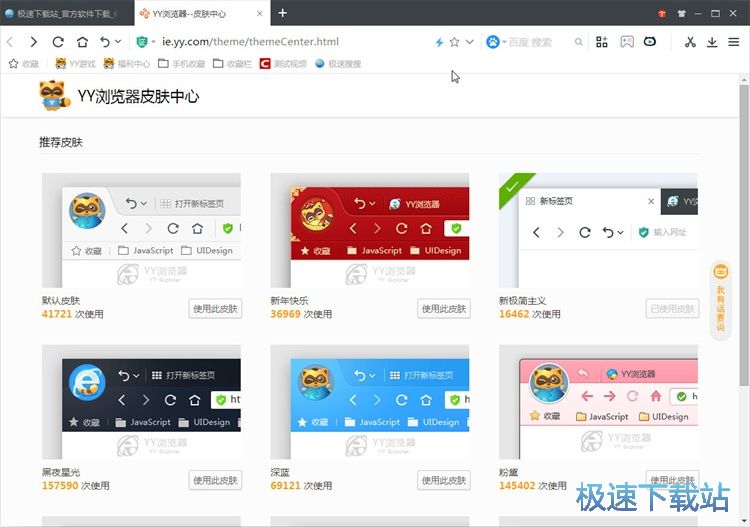The image size is (750, 527).
Task: Click the YY浏览器皮肤中心 page title
Action: point(138,96)
